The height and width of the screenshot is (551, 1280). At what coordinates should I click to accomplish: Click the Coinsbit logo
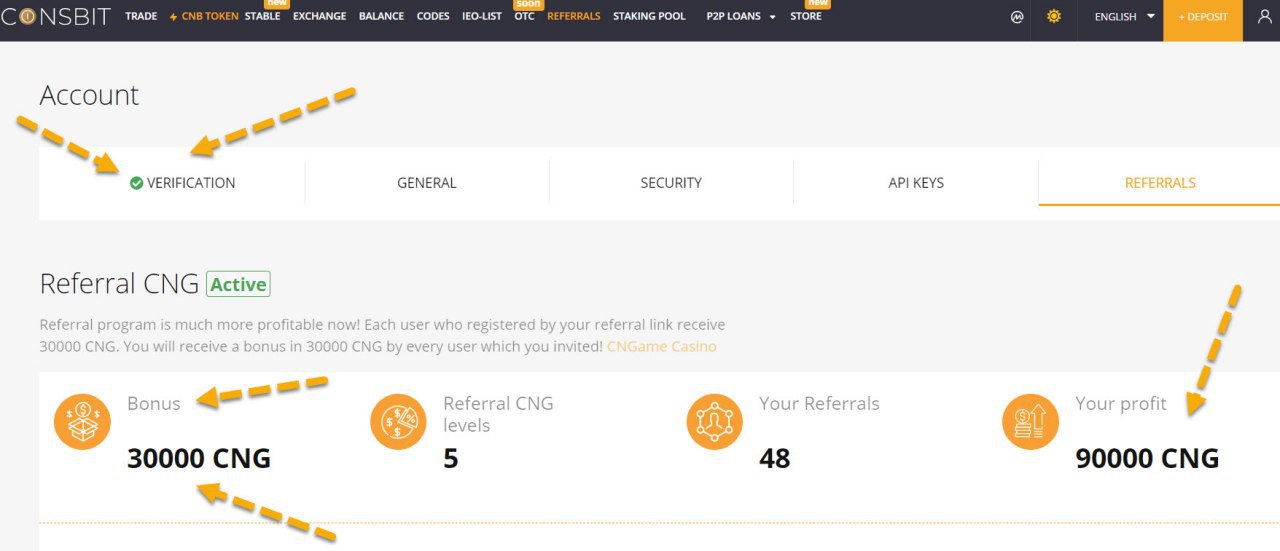[56, 17]
